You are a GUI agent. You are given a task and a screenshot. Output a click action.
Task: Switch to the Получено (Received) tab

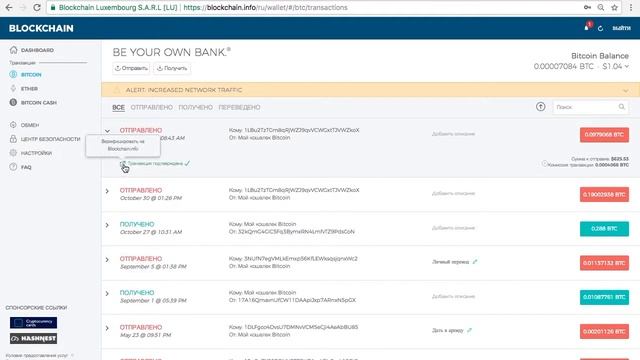click(x=196, y=107)
